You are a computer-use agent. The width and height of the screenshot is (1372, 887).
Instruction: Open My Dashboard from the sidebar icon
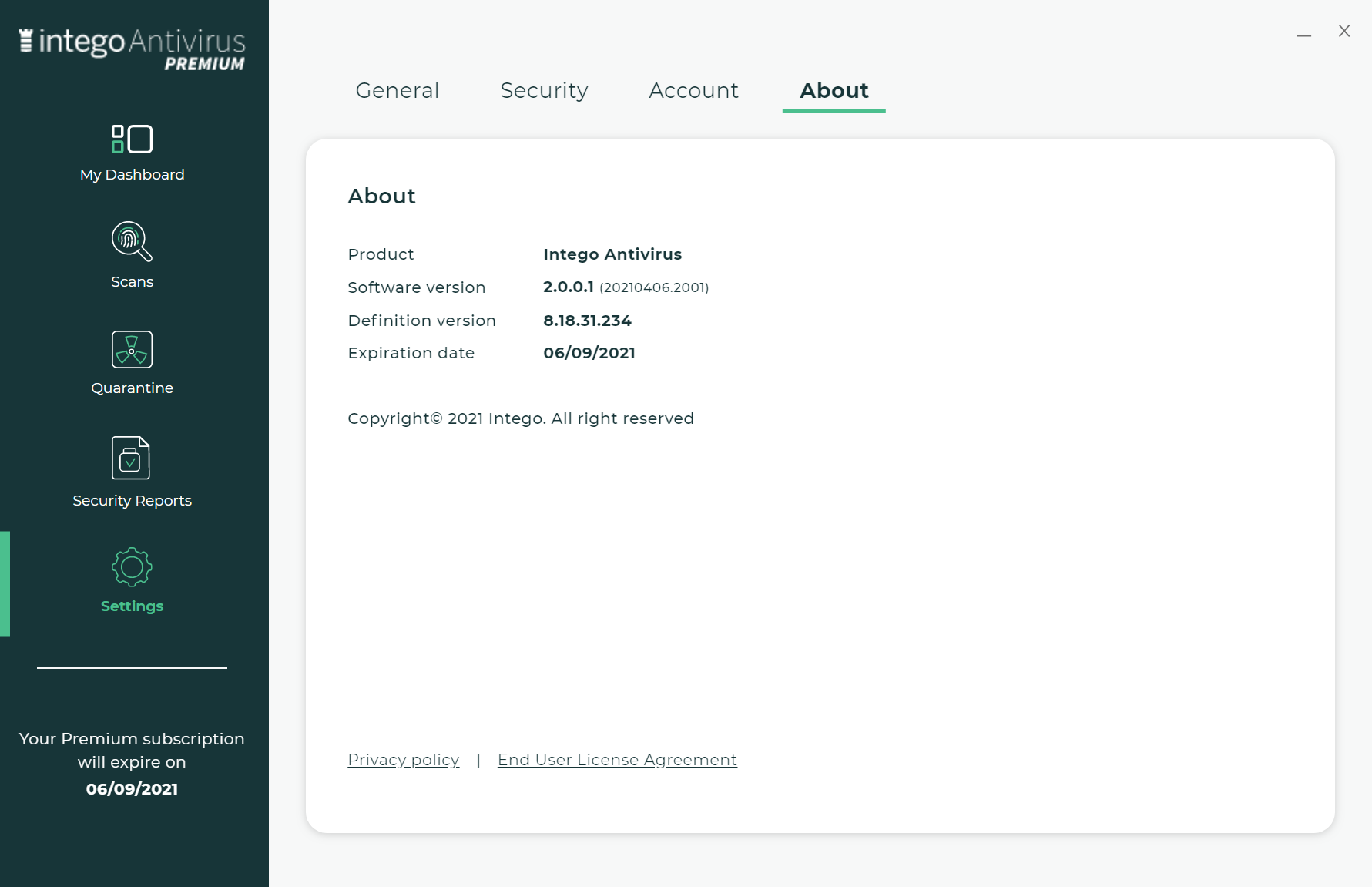(x=132, y=139)
